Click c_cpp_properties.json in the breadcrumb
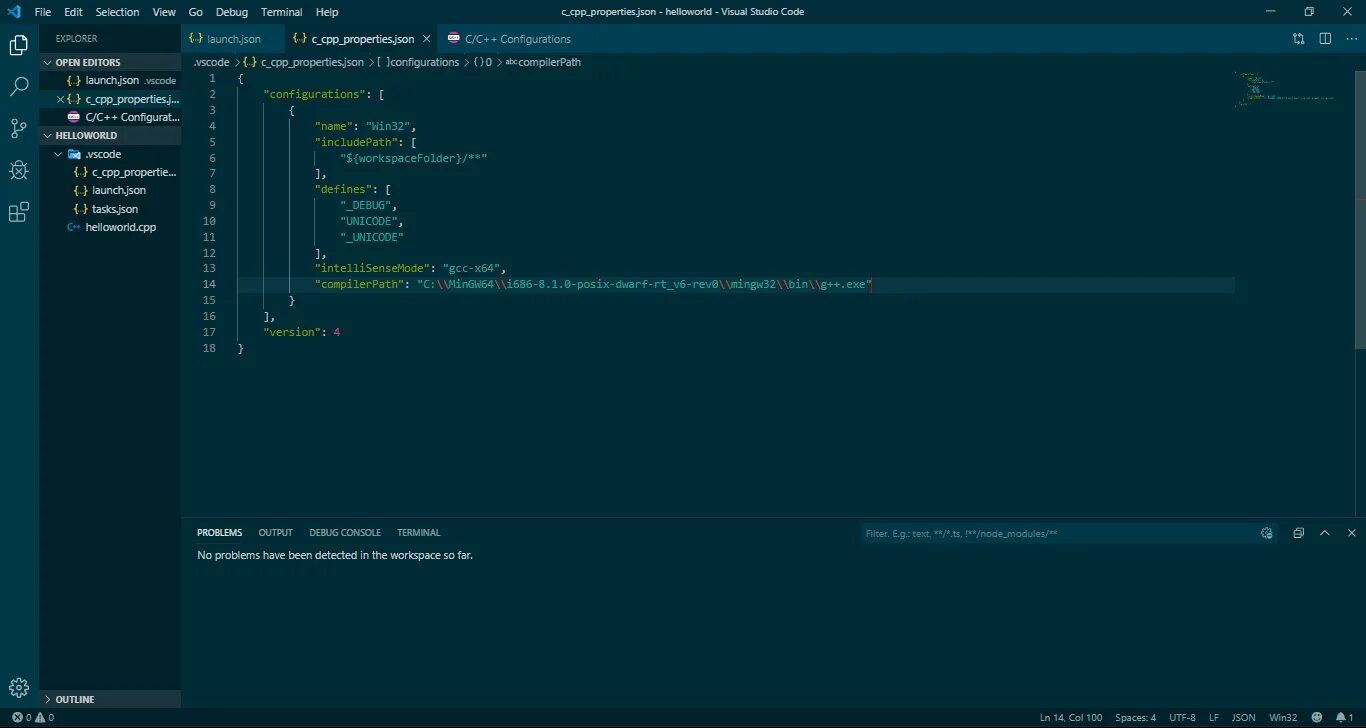This screenshot has width=1366, height=728. [312, 62]
